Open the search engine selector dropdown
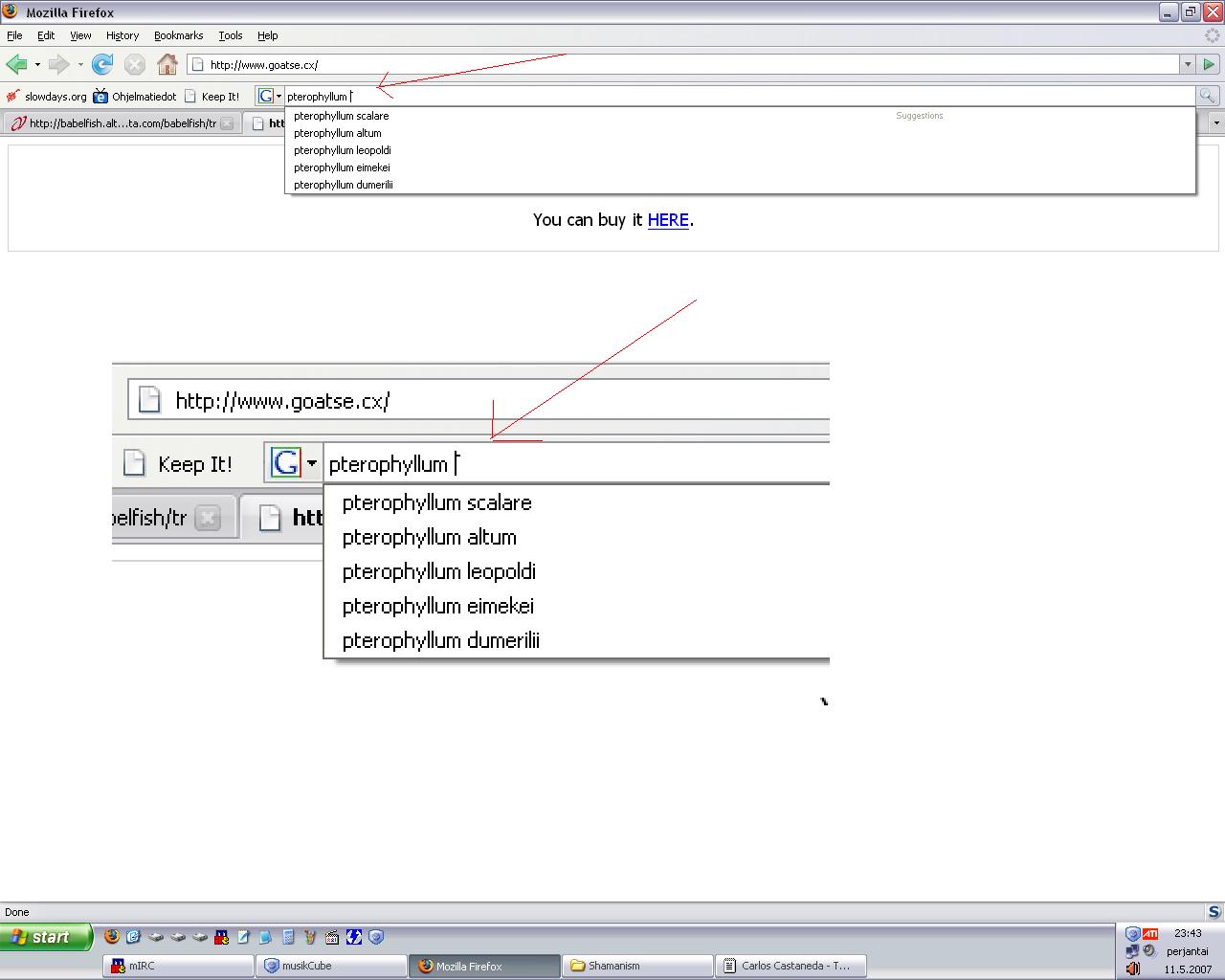Image resolution: width=1225 pixels, height=980 pixels. coord(278,96)
